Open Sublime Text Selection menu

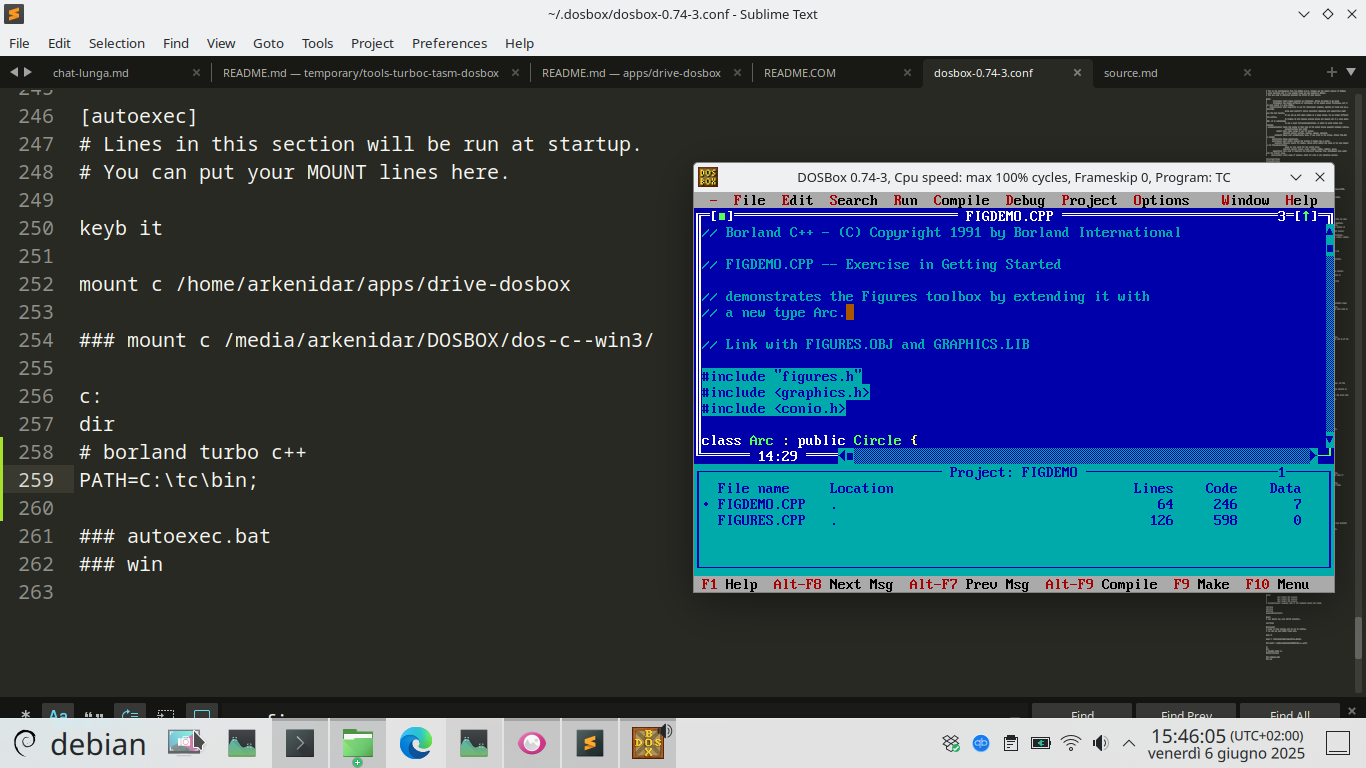[x=117, y=43]
